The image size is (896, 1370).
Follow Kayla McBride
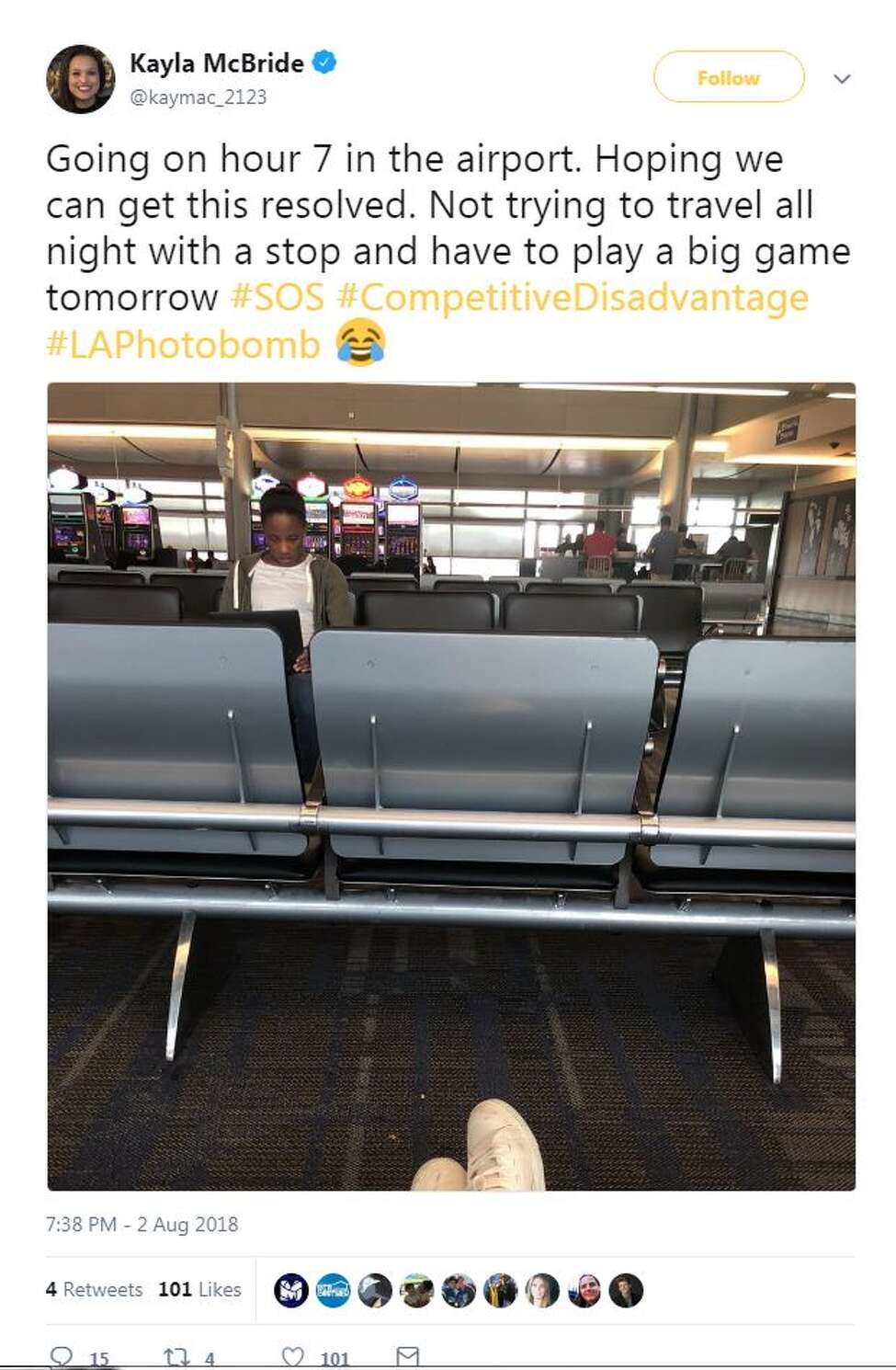click(729, 77)
